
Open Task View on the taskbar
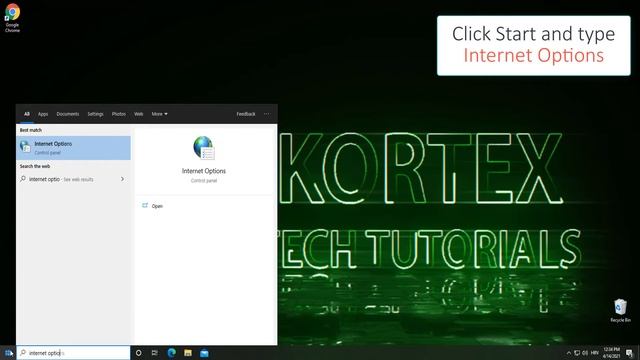[155, 353]
